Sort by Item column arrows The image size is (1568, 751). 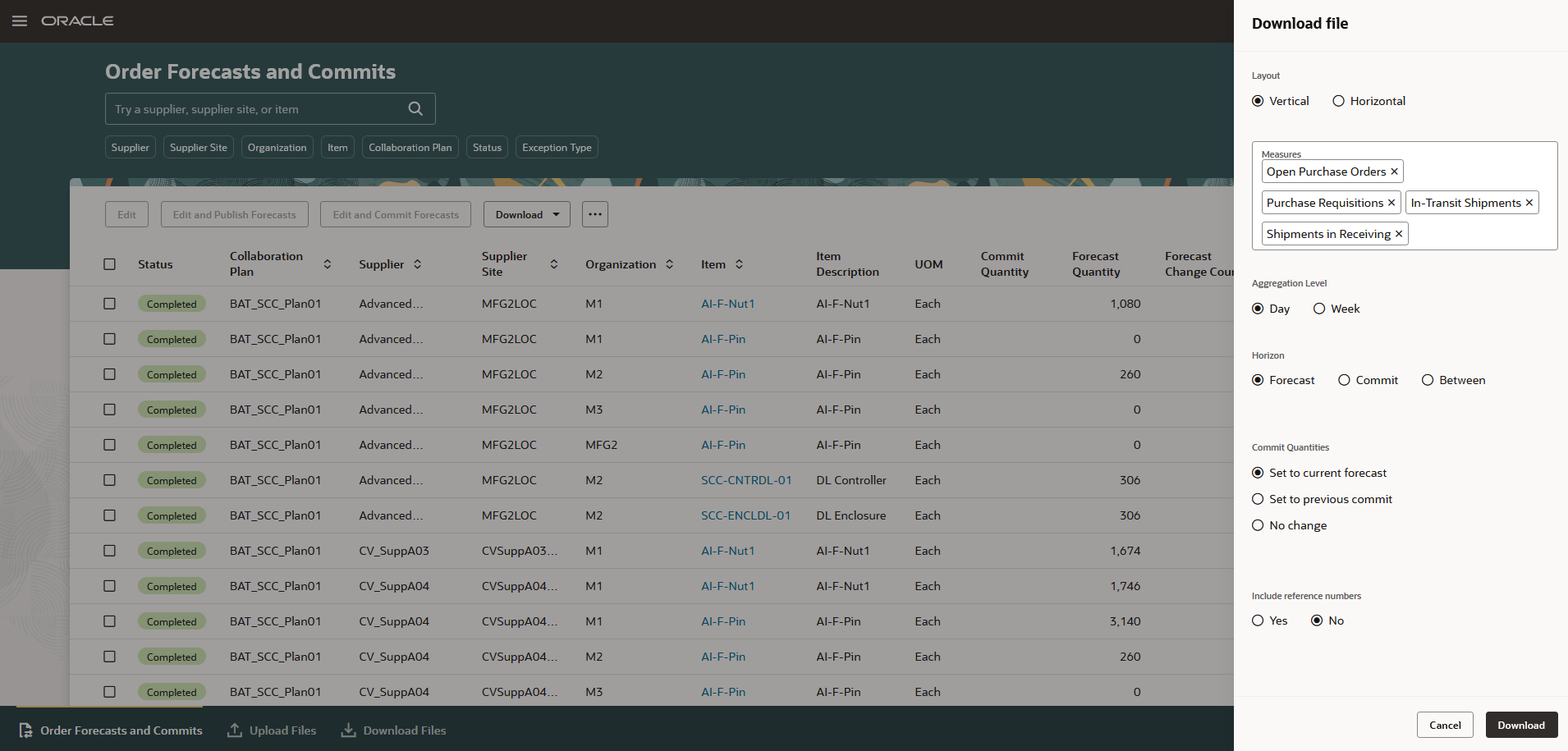(740, 264)
